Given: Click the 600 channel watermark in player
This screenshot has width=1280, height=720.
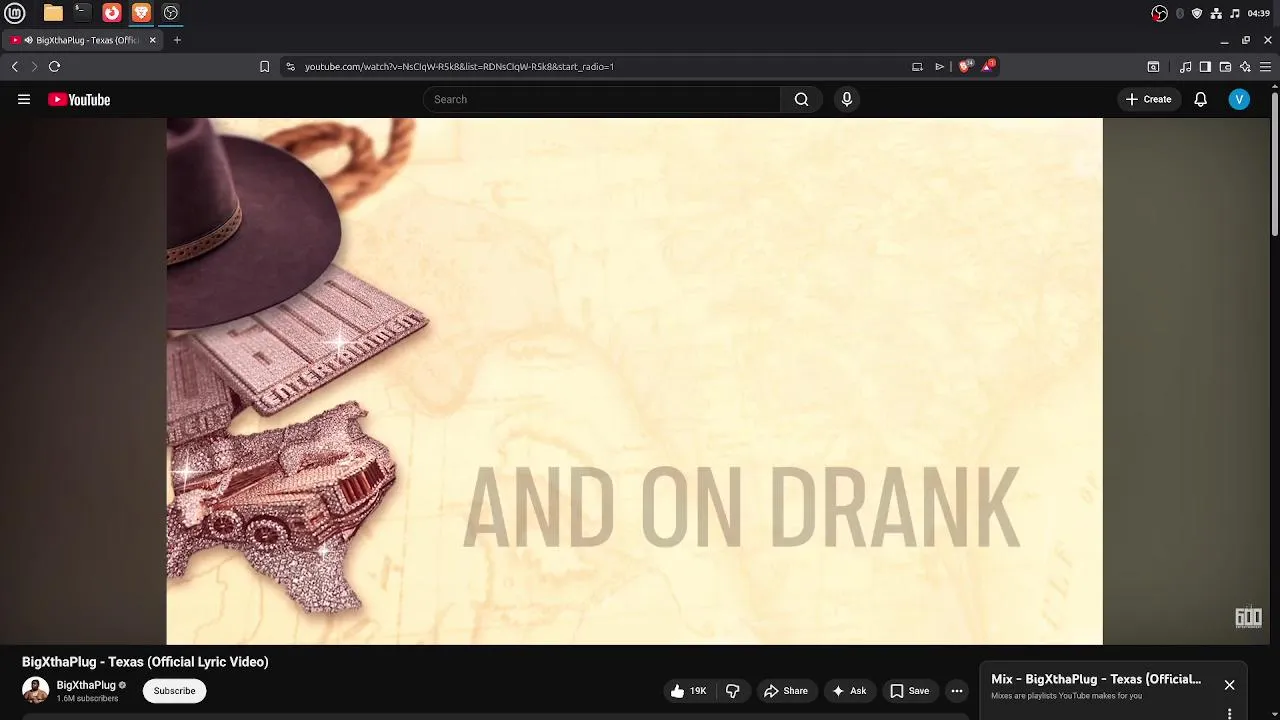Looking at the screenshot, I should 1248,617.
